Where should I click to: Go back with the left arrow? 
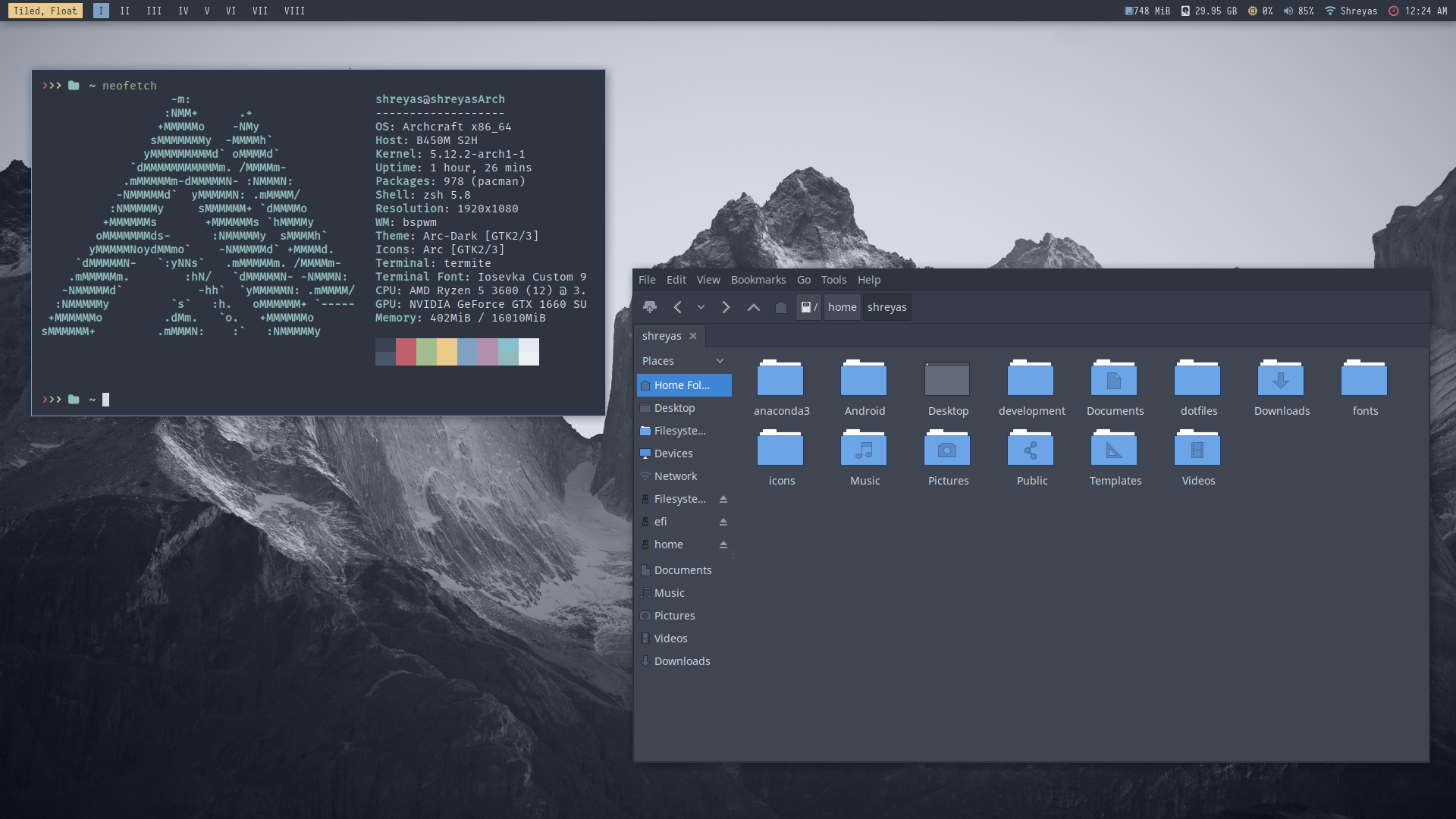[x=677, y=307]
